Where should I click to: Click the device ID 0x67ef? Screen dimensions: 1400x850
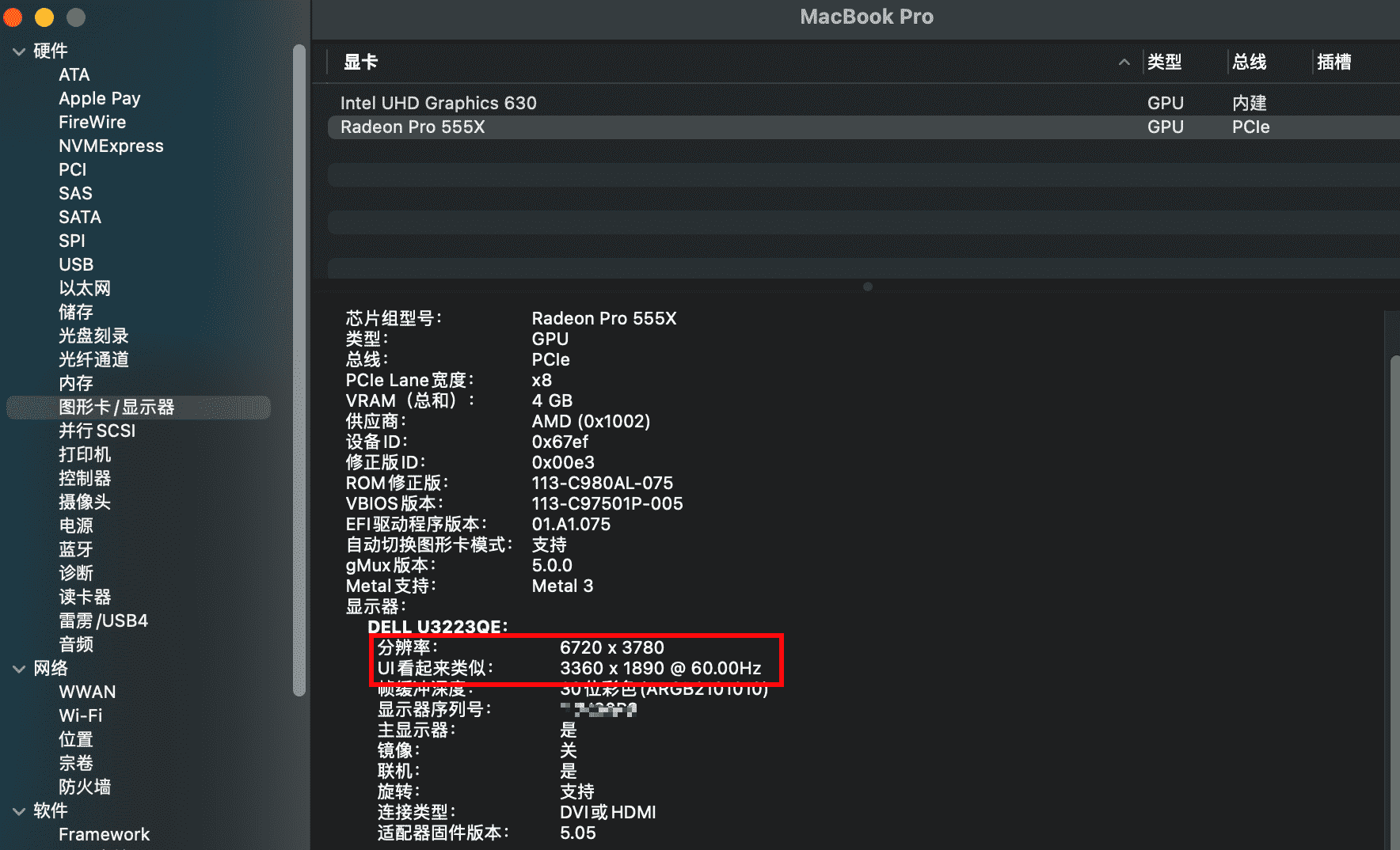[560, 442]
